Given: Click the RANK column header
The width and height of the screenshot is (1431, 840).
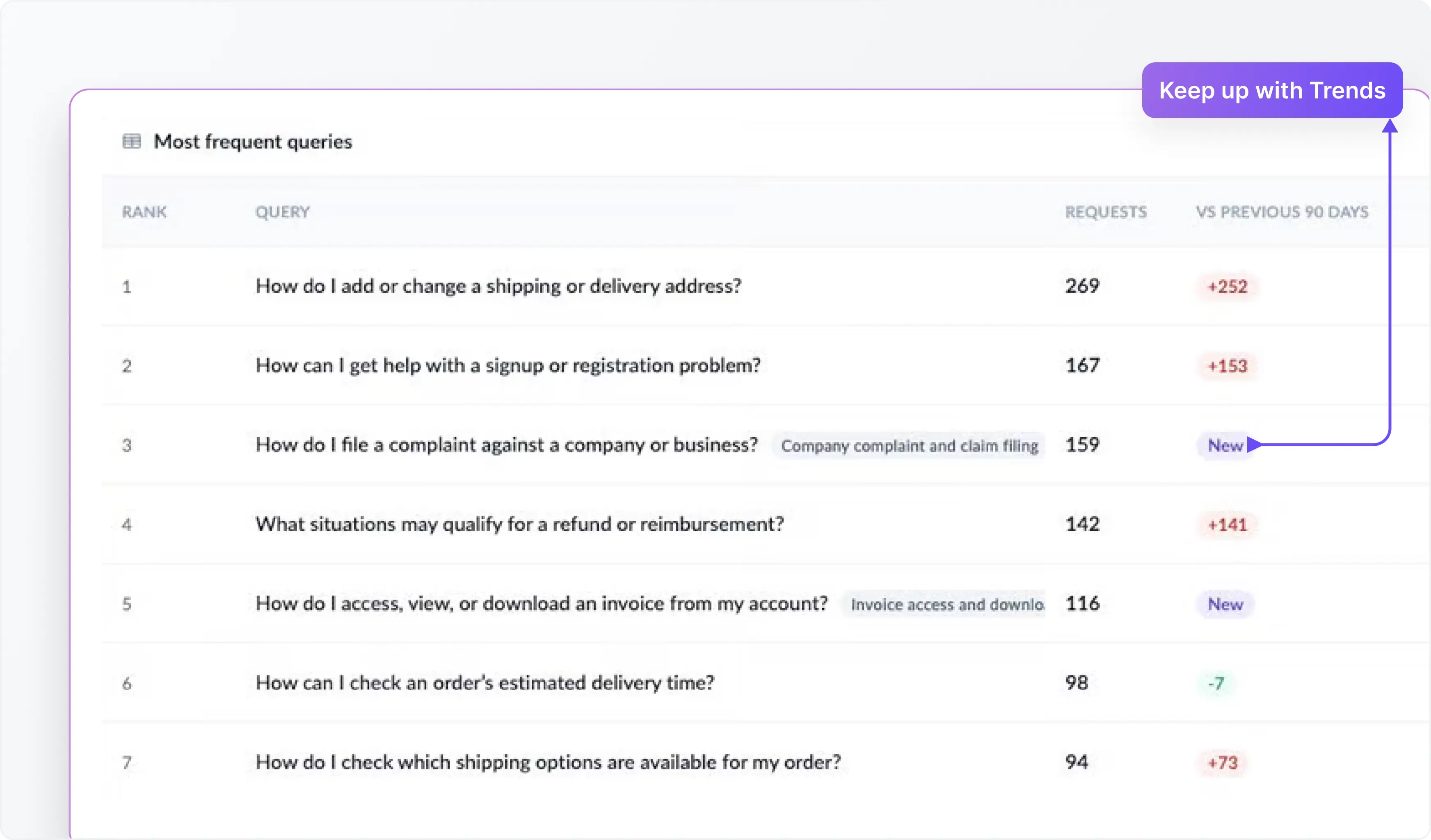Looking at the screenshot, I should [144, 212].
